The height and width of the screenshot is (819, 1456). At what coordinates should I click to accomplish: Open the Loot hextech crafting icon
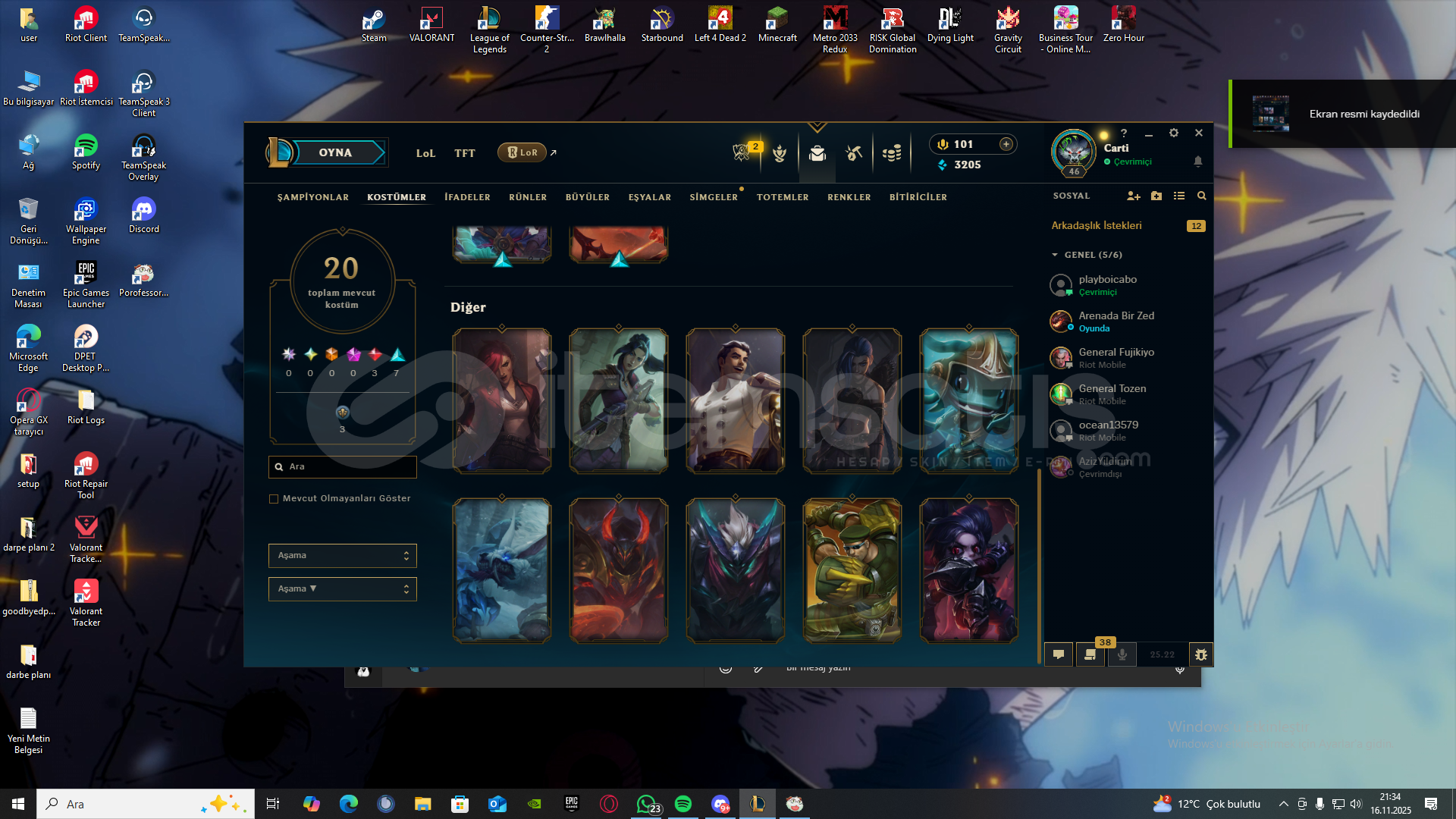[x=854, y=153]
